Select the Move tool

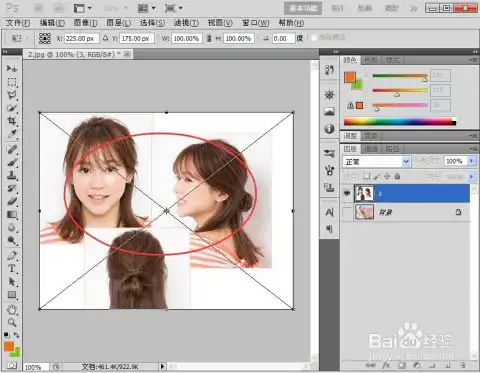coord(12,69)
